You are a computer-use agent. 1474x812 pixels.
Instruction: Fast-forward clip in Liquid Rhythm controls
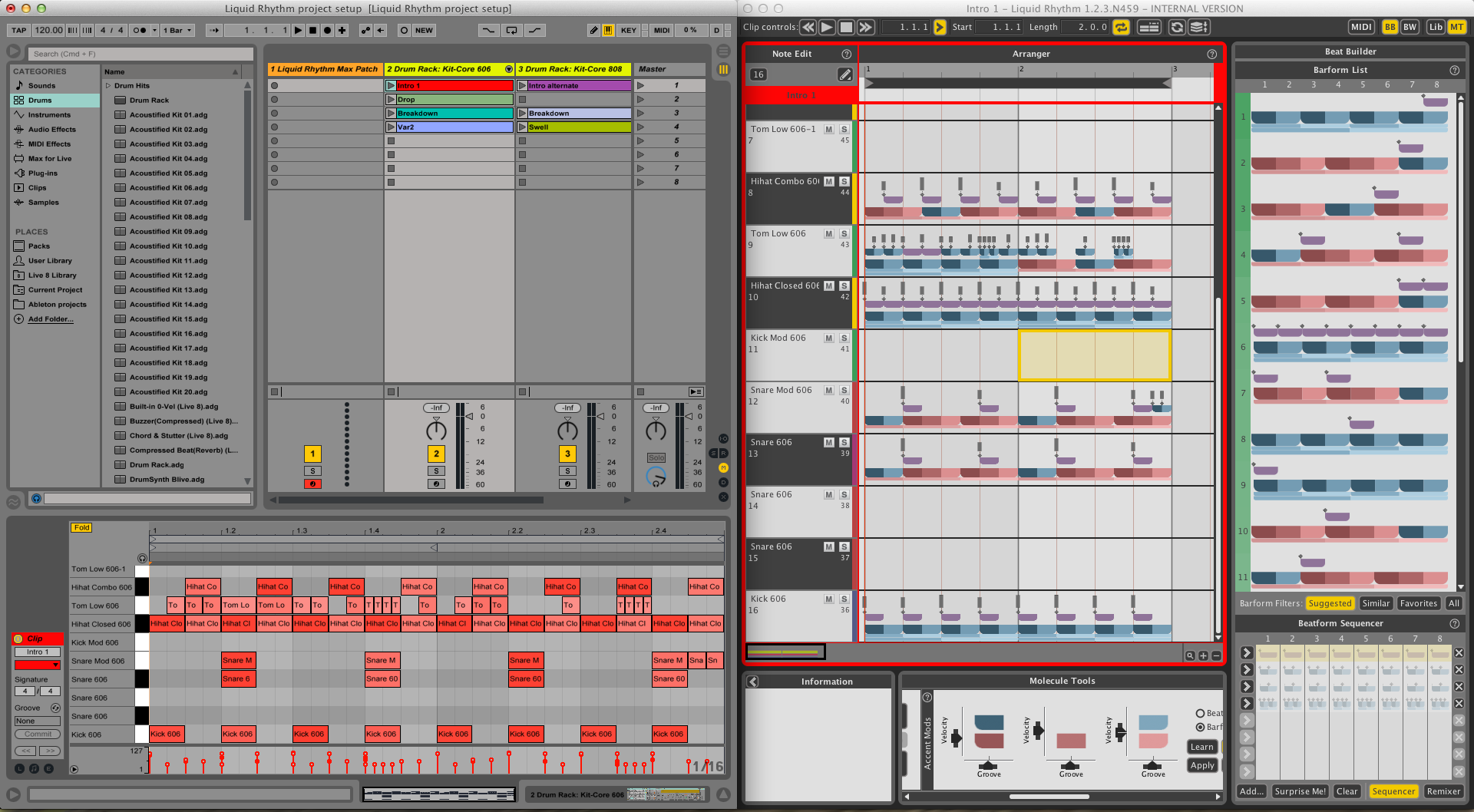point(865,27)
